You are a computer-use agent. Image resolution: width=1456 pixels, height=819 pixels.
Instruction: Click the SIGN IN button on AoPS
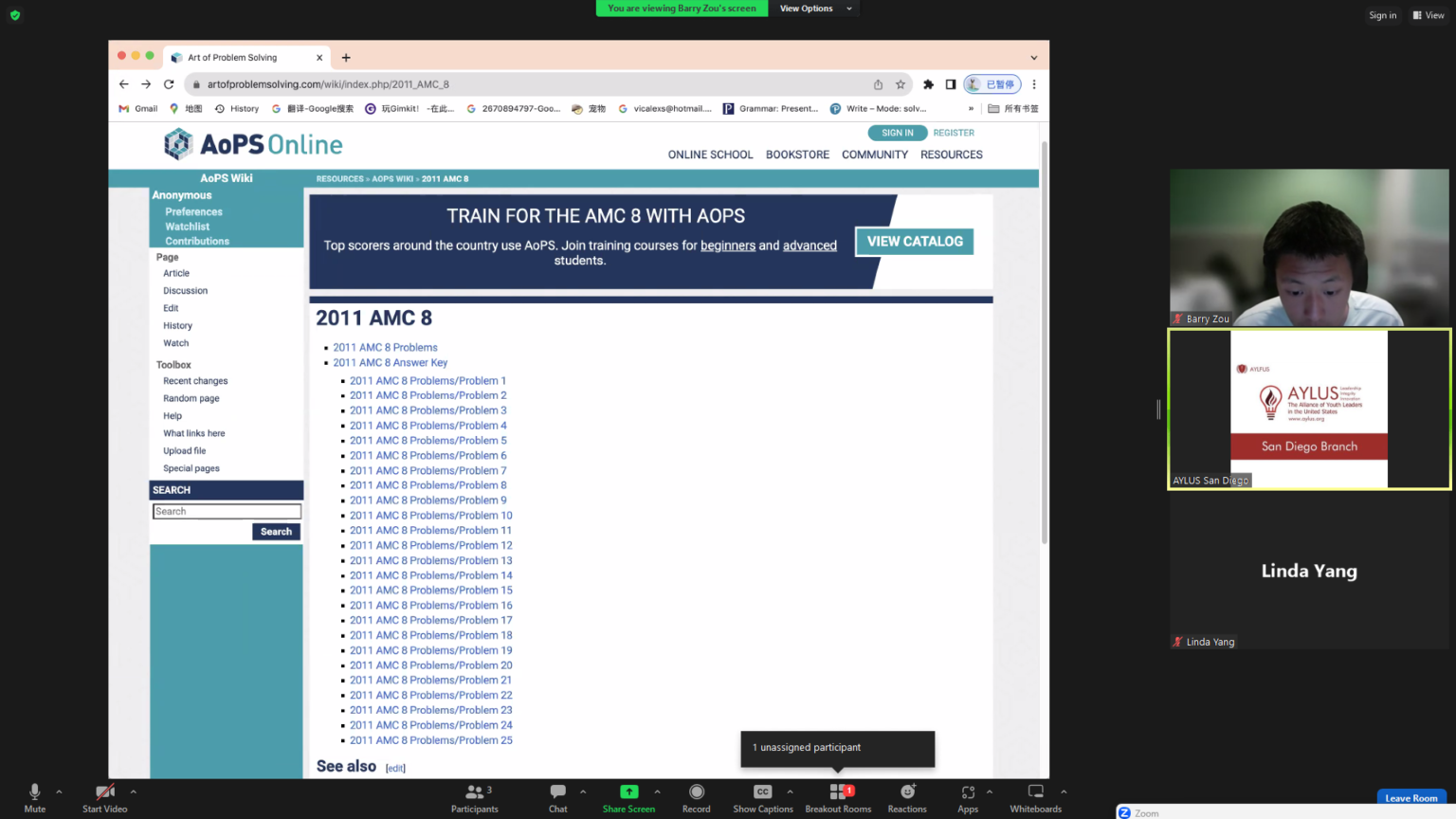(897, 133)
